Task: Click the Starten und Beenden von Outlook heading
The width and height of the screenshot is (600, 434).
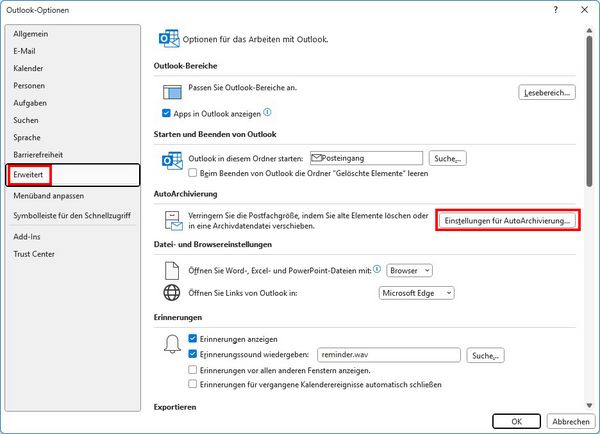Action: click(215, 134)
